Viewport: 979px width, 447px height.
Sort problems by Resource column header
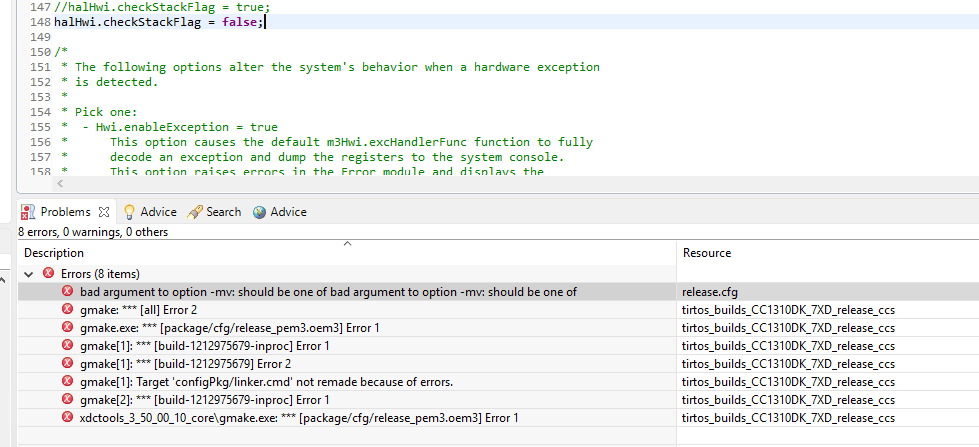point(706,253)
